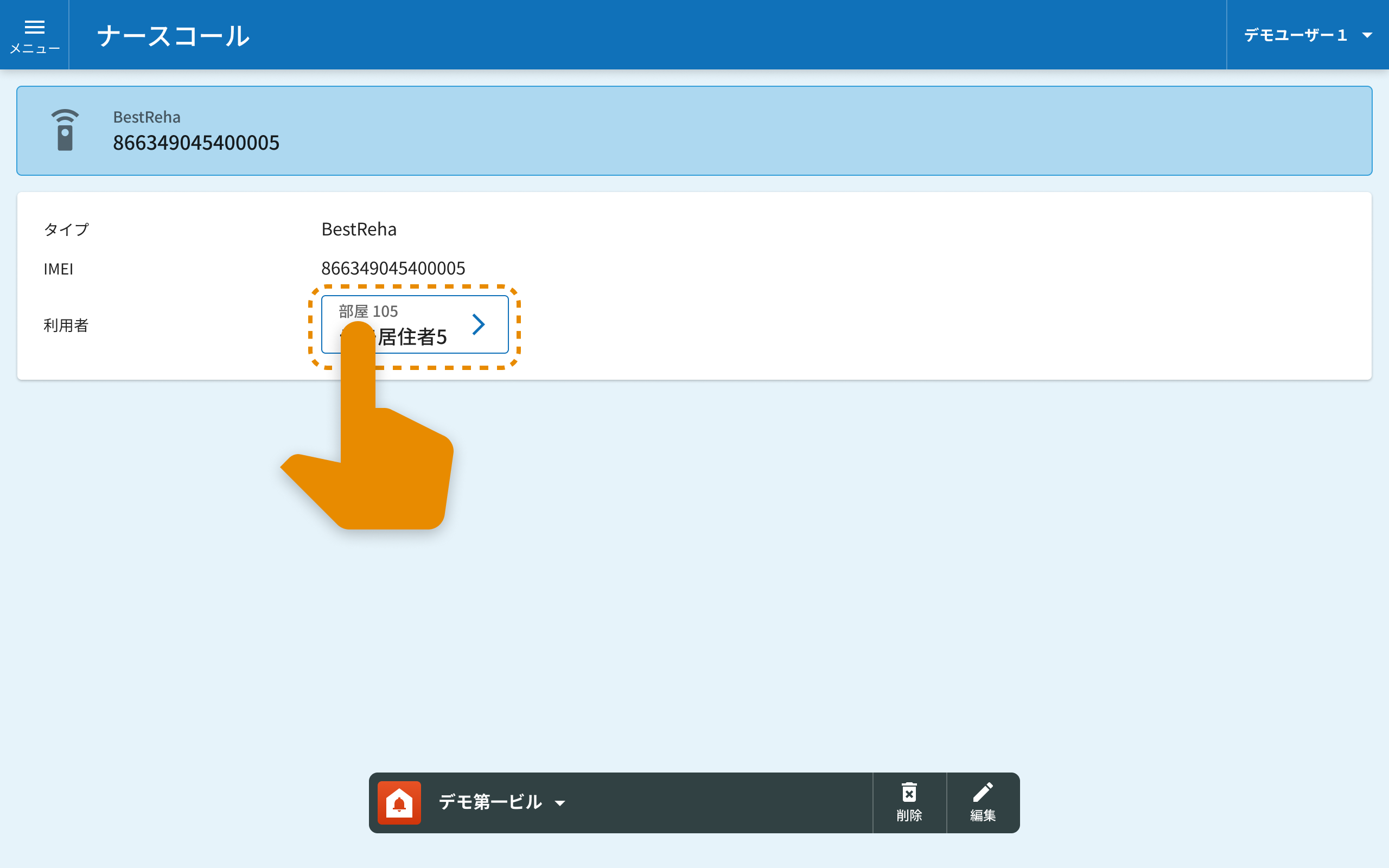
Task: Click the BestReha type value
Action: pos(359,229)
